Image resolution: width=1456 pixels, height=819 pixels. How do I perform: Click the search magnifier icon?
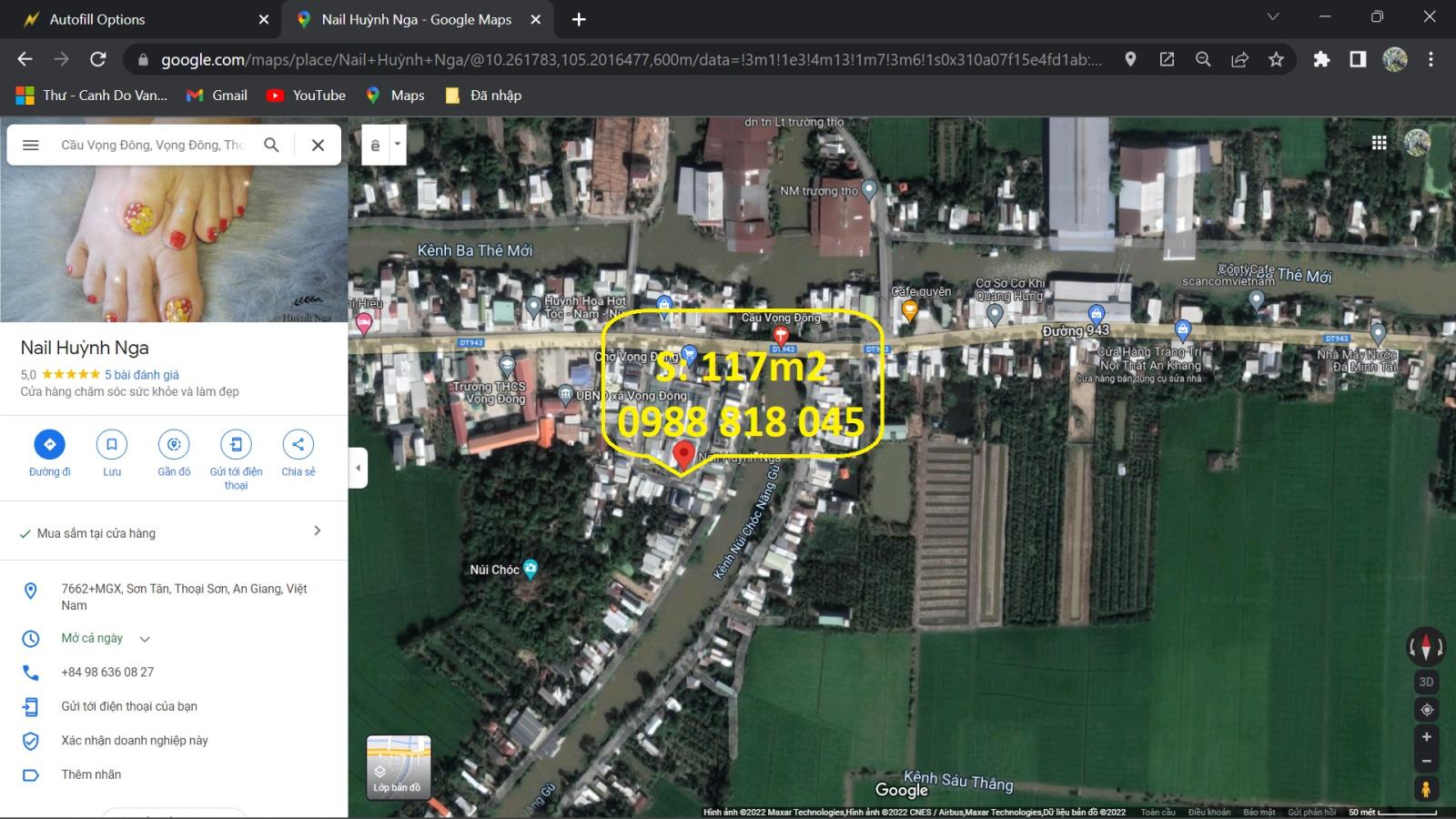271,145
